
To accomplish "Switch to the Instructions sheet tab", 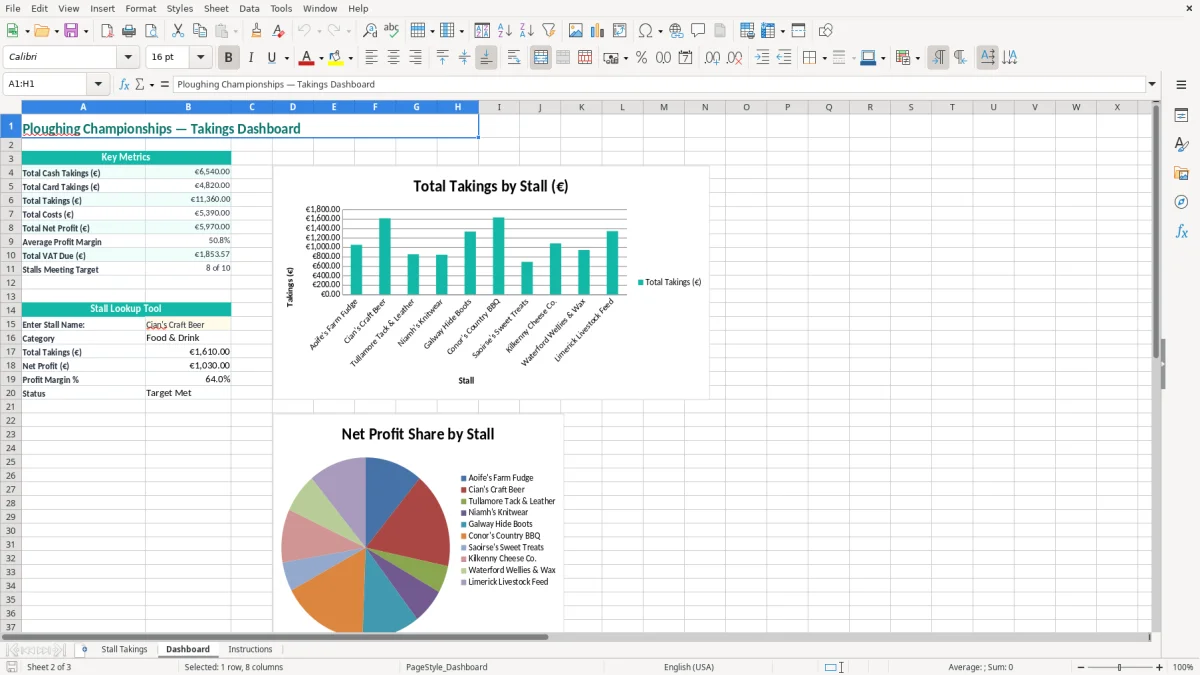I will coord(250,650).
